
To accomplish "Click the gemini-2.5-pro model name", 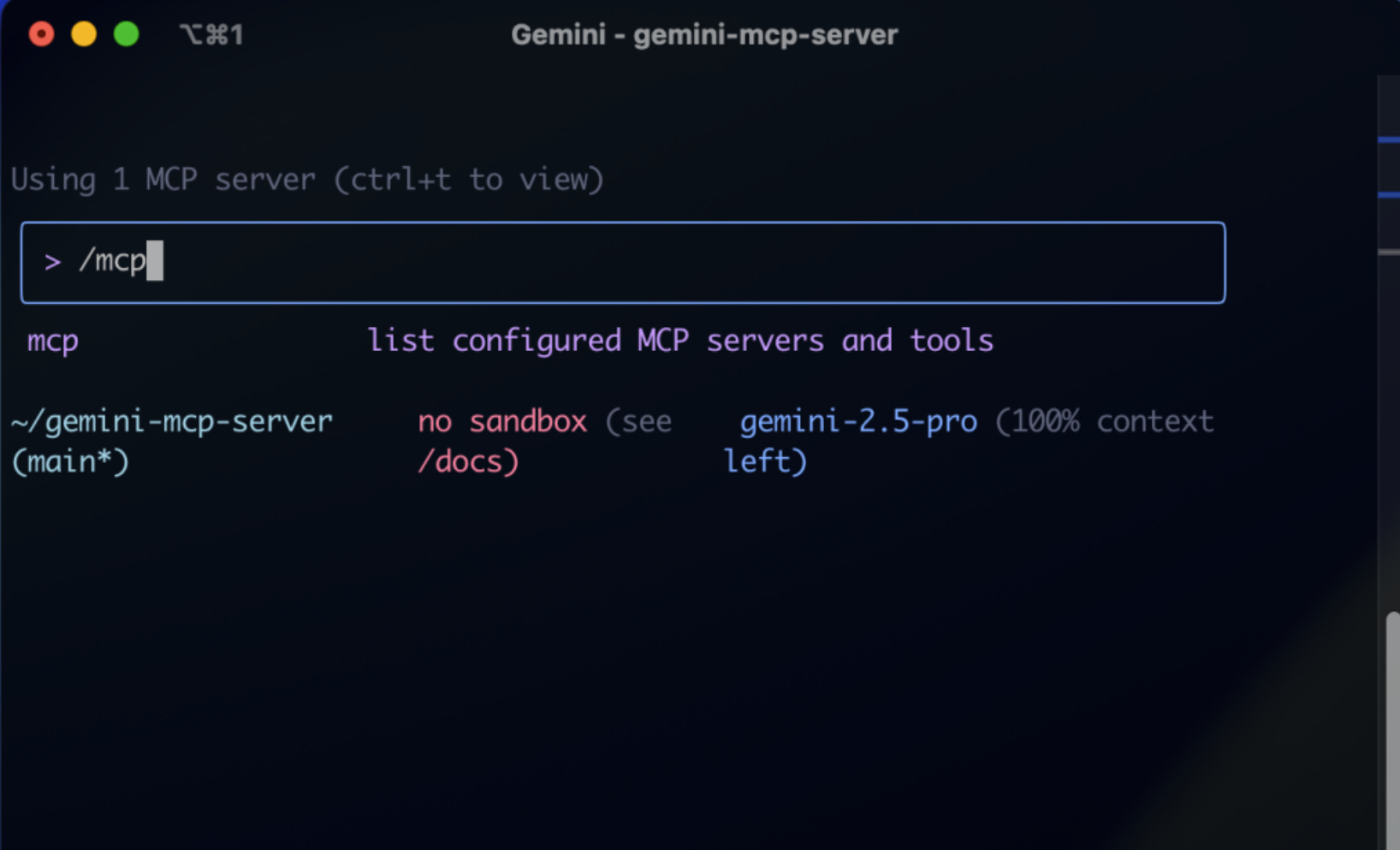I will [x=858, y=421].
